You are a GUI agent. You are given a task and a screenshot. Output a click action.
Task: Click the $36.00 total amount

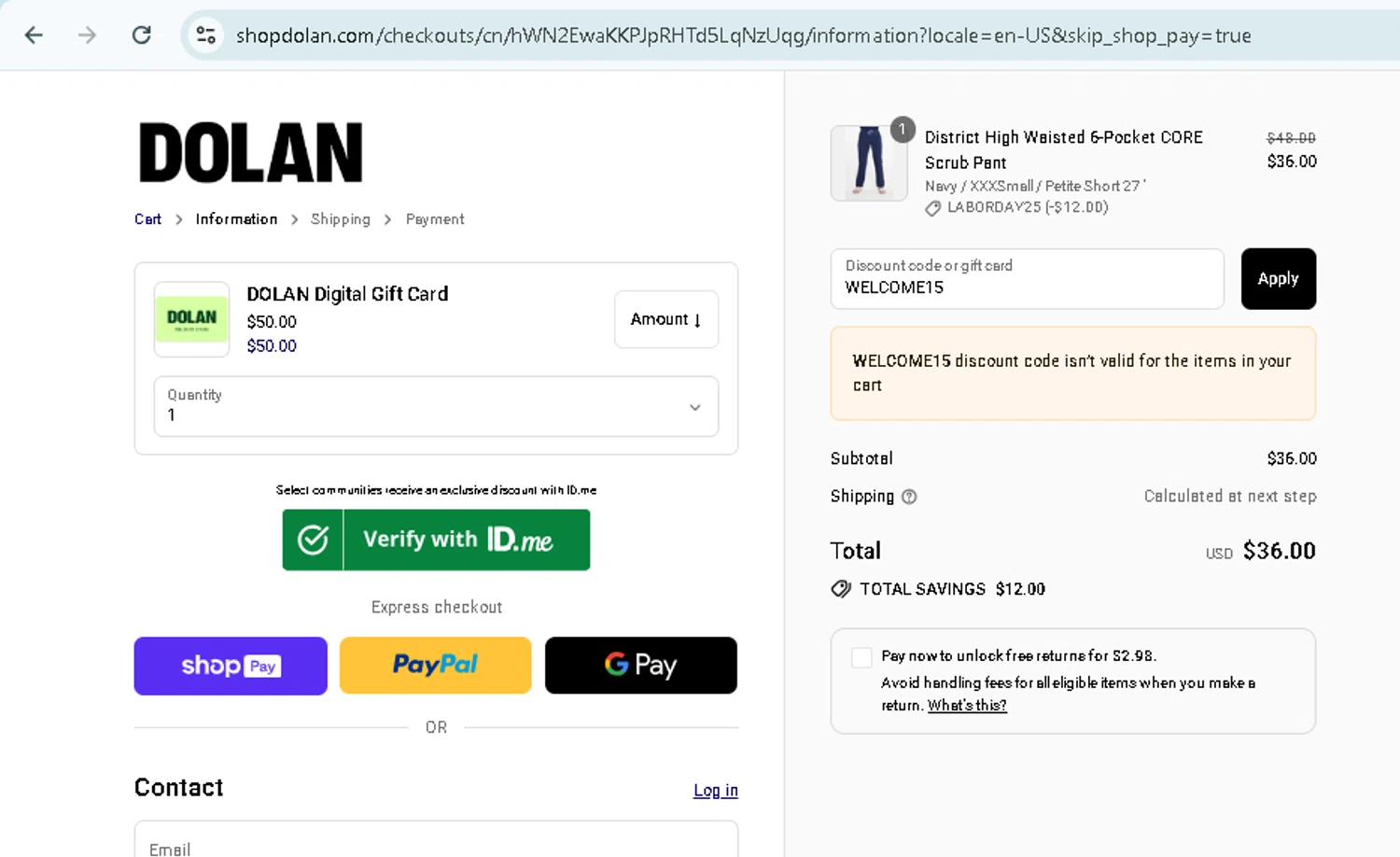tap(1279, 551)
